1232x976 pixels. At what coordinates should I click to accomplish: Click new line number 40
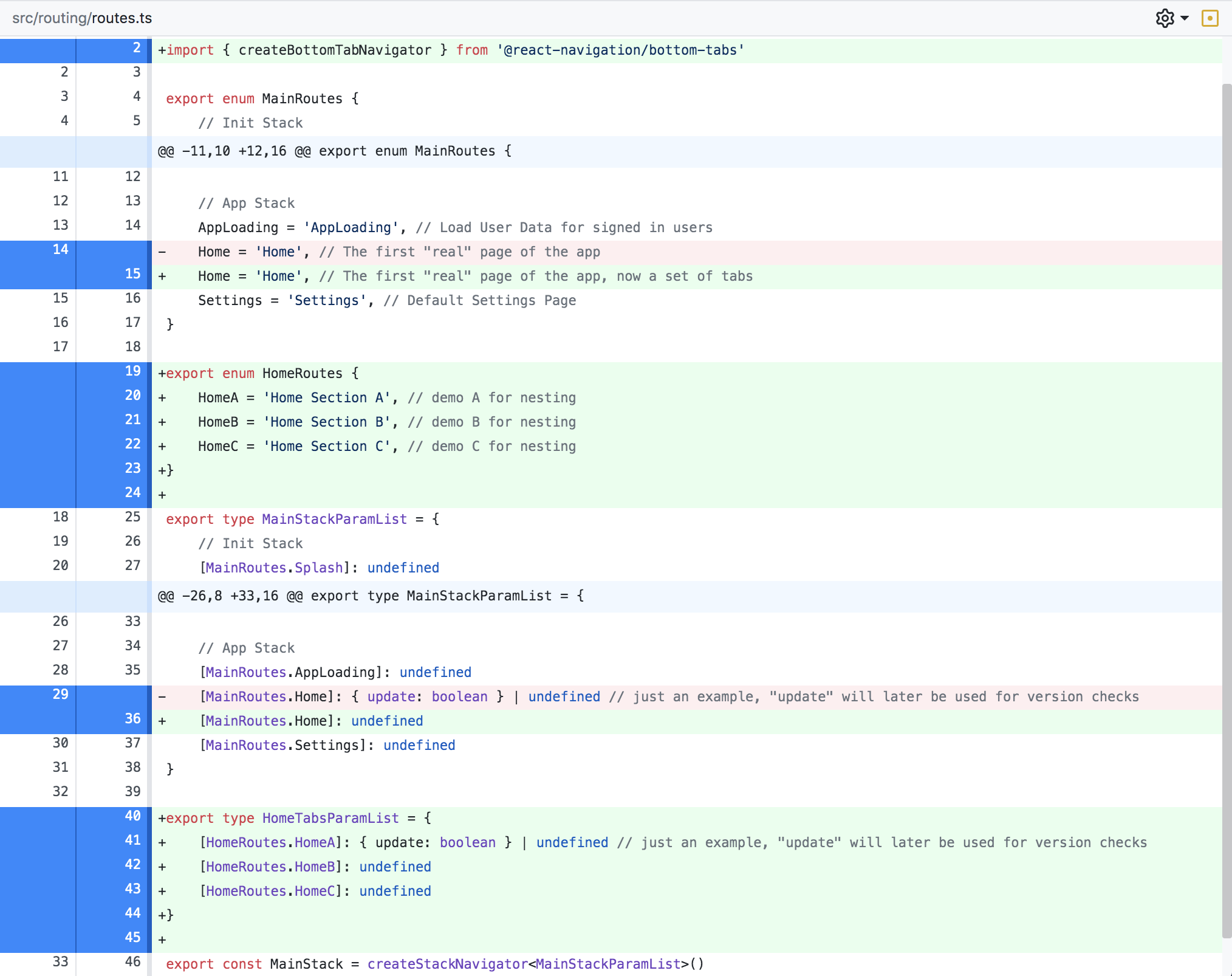pyautogui.click(x=132, y=816)
